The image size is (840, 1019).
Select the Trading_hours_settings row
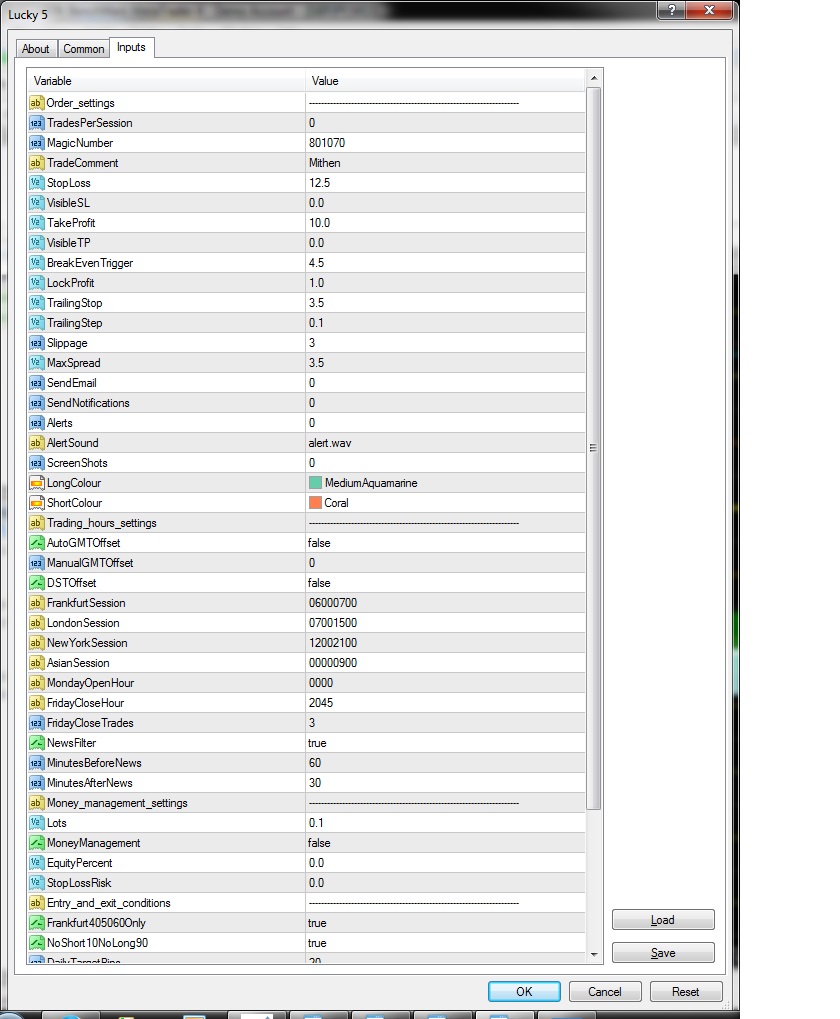(x=306, y=523)
